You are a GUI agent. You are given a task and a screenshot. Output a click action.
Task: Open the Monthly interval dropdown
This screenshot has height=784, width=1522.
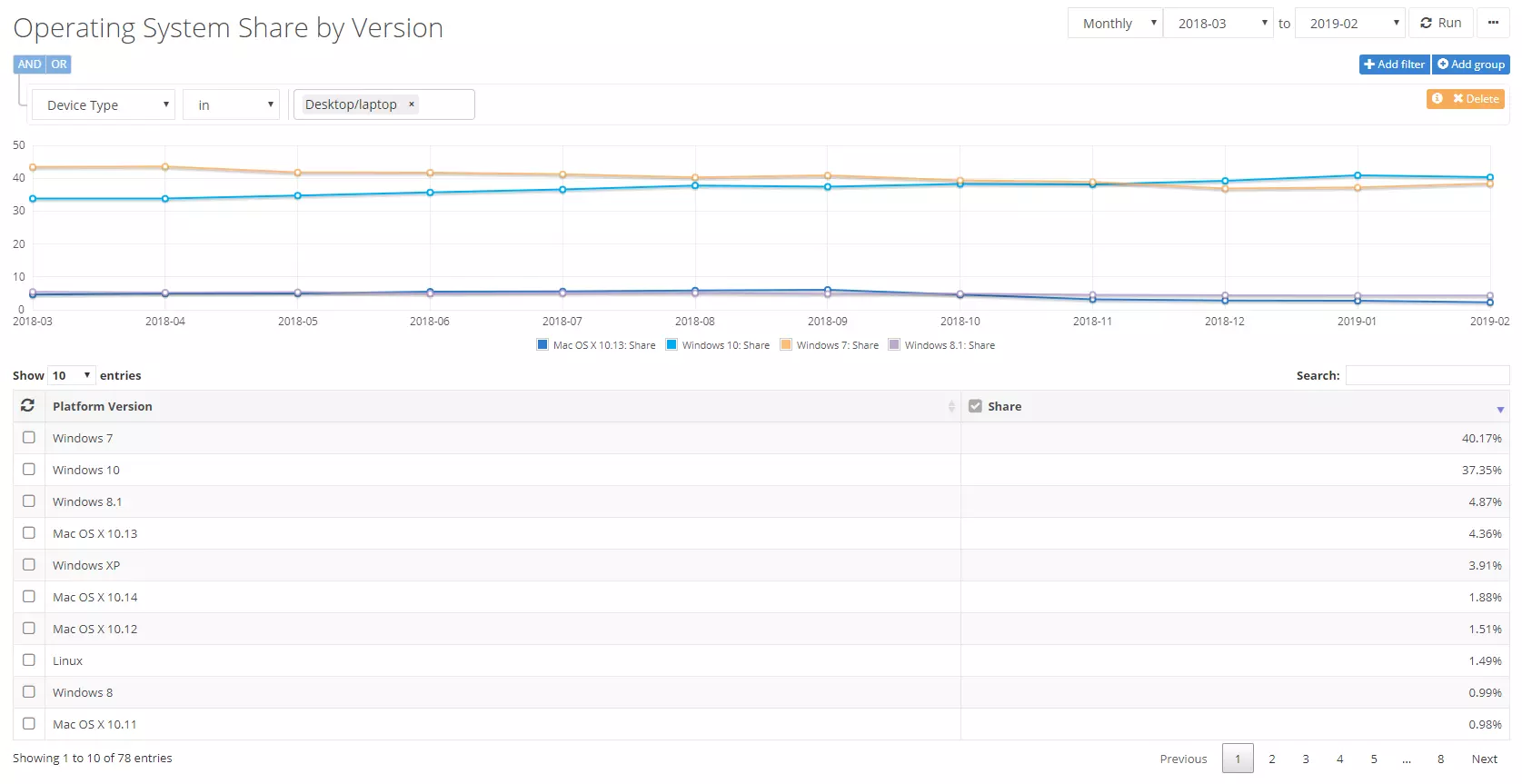pyautogui.click(x=1116, y=24)
